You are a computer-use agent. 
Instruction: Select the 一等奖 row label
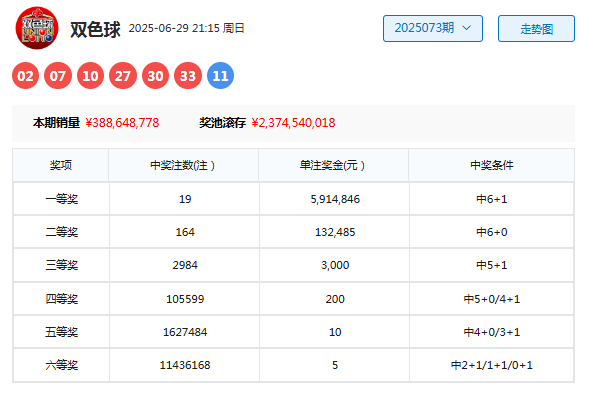pos(62,199)
